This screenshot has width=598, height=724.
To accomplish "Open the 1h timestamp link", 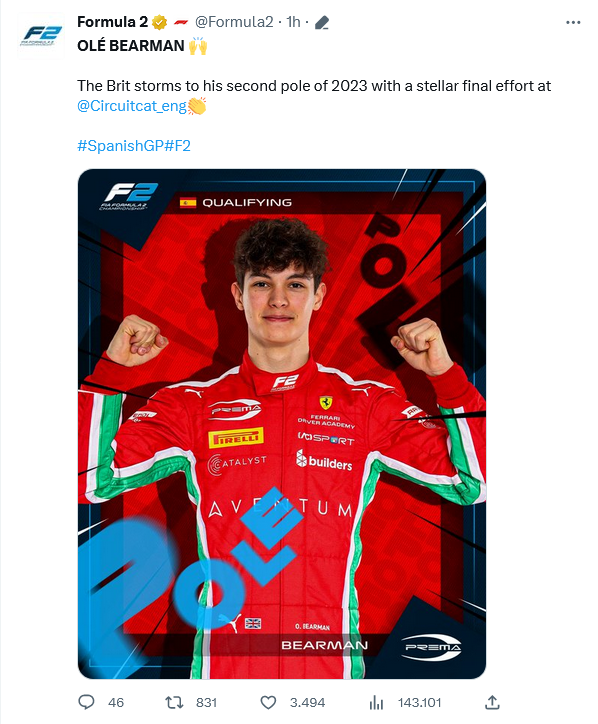I will [x=293, y=22].
